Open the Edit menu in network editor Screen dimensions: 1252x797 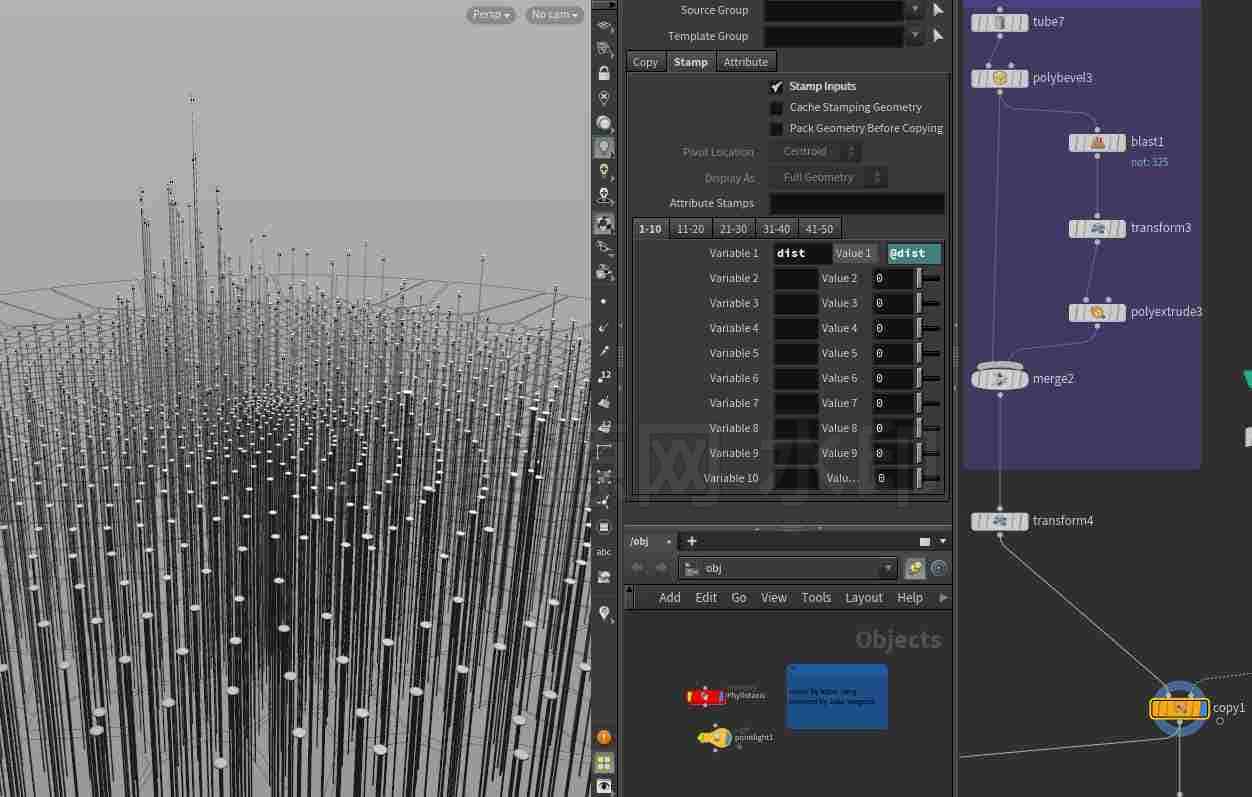(706, 597)
